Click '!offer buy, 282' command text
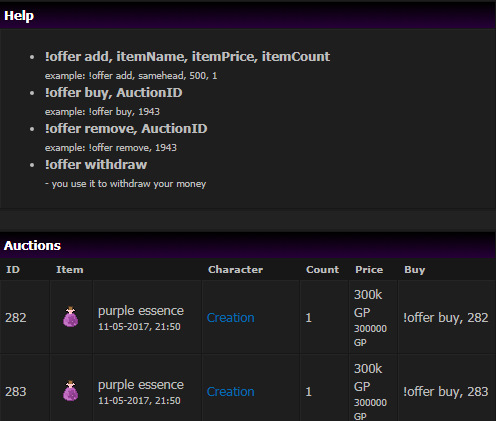This screenshot has width=496, height=421. (446, 318)
